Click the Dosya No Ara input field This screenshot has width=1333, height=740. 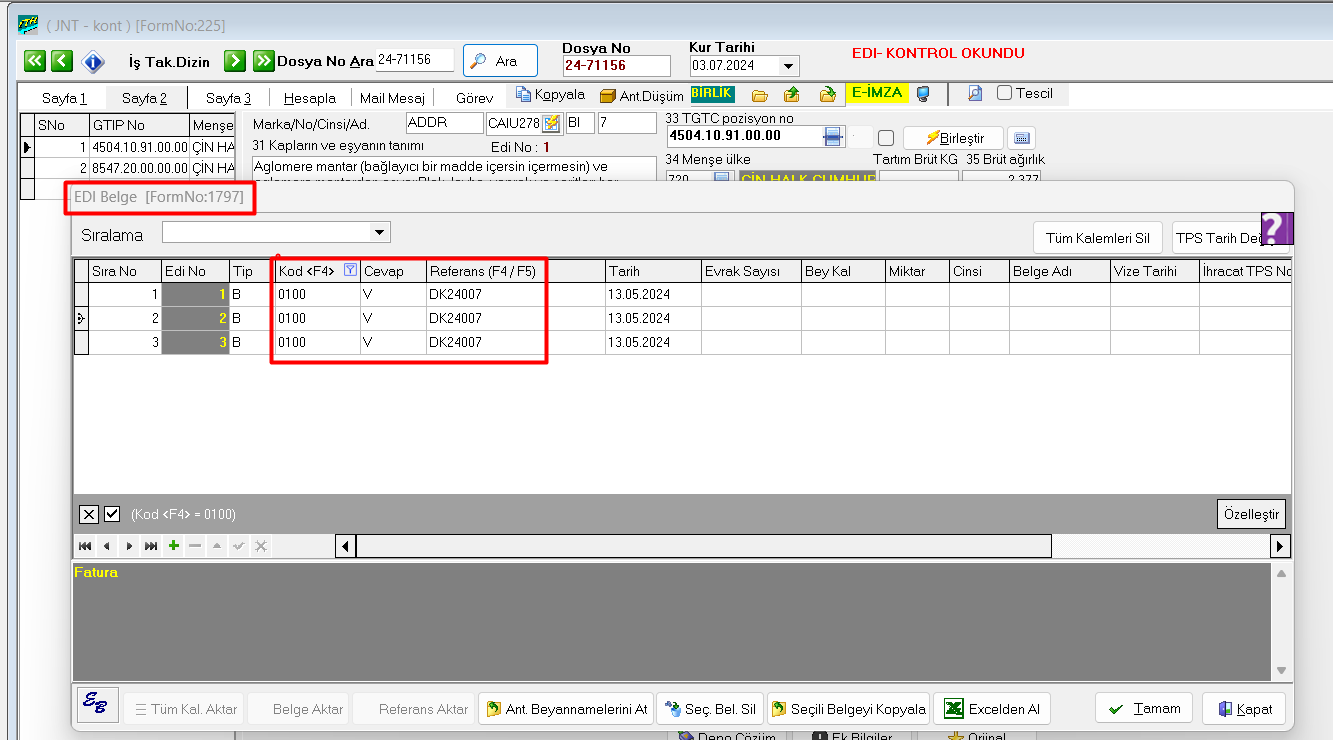[x=415, y=60]
